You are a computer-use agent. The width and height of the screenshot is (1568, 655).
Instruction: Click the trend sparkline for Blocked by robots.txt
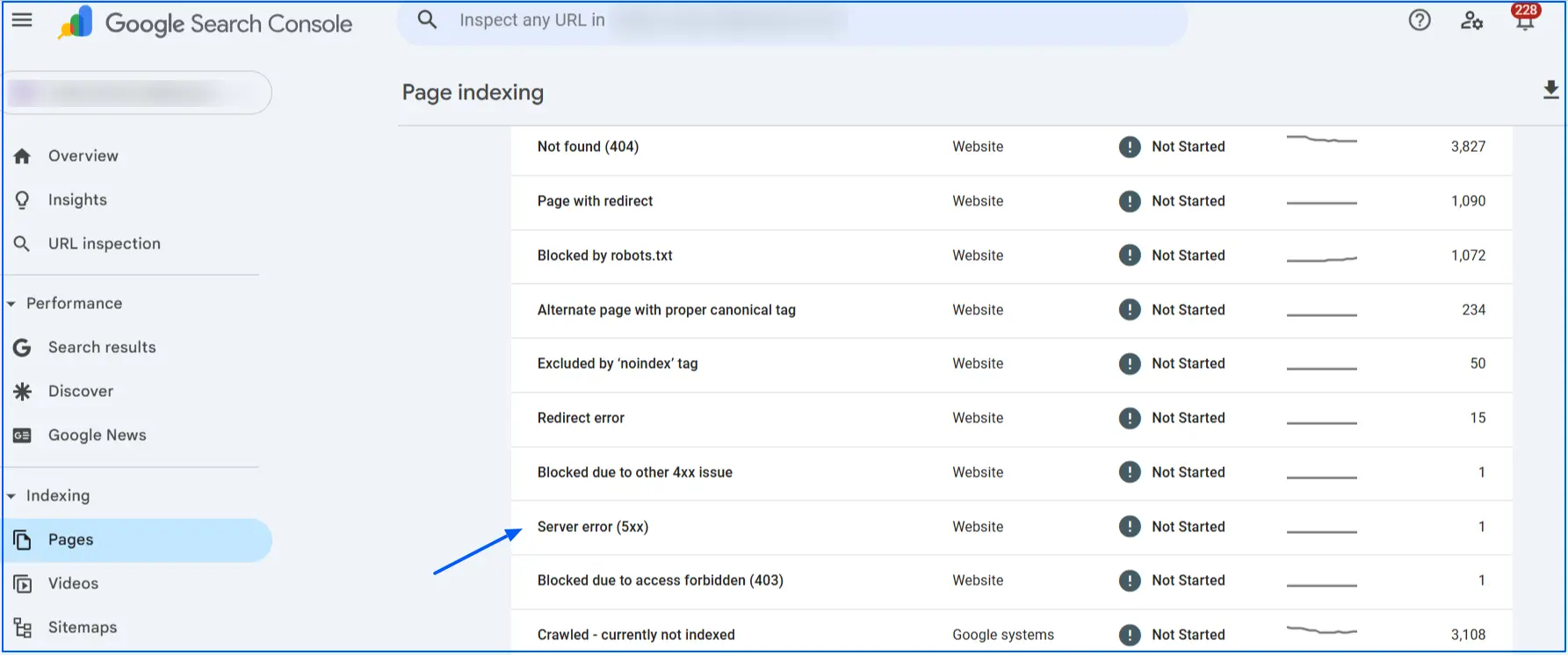[x=1322, y=259]
